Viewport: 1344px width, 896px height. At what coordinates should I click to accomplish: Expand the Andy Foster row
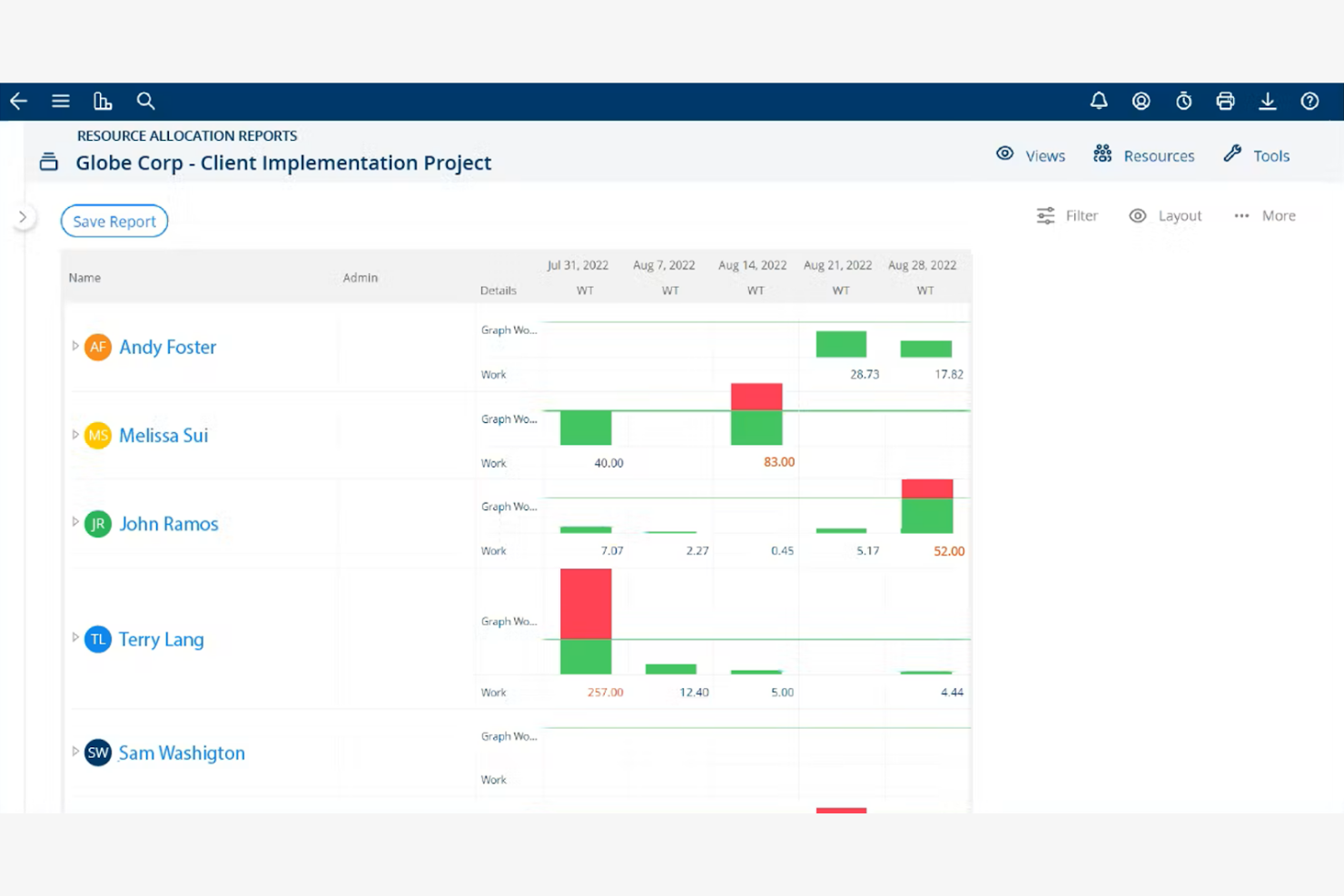[75, 346]
